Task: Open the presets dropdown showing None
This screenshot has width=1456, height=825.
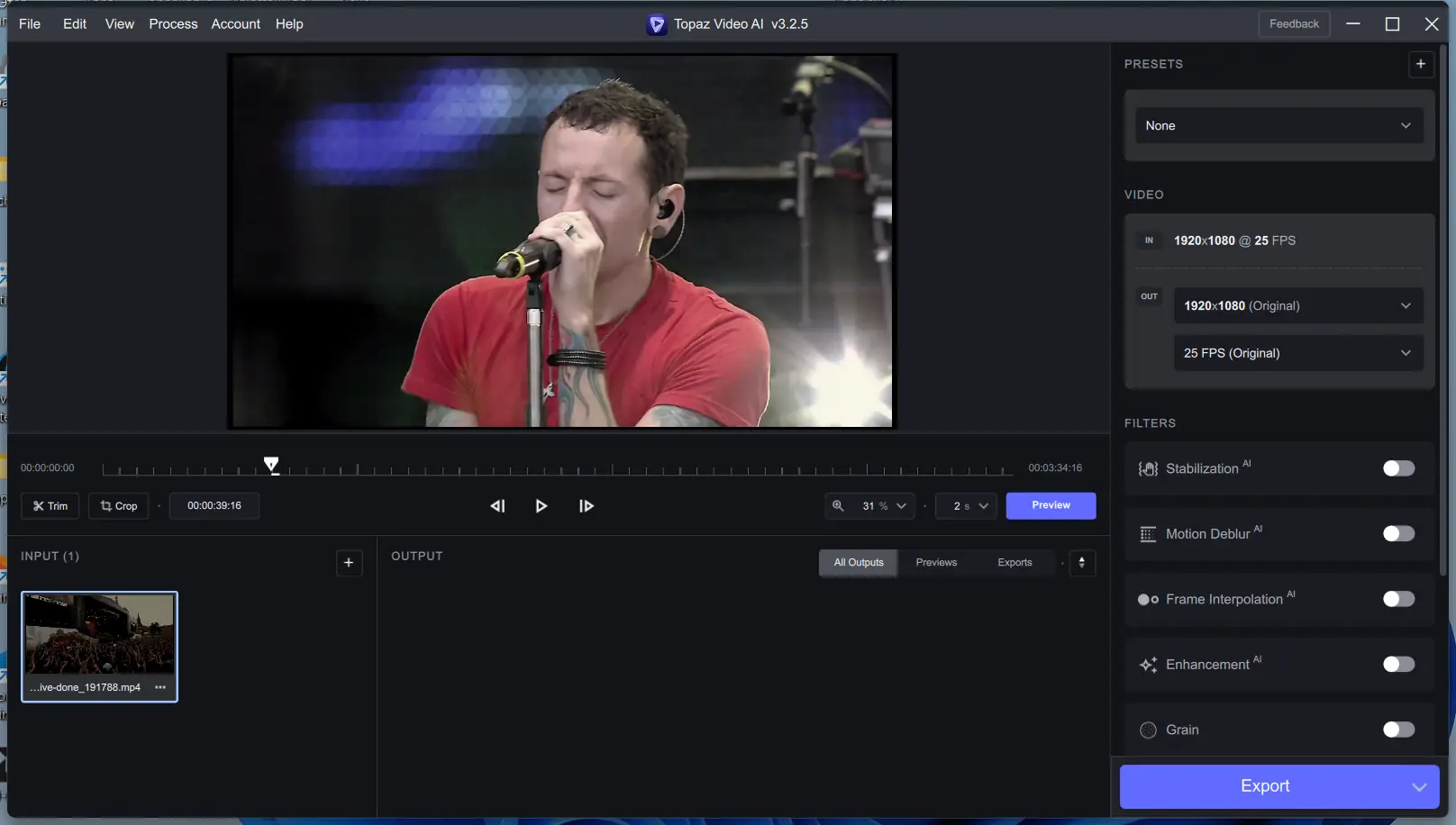Action: tap(1279, 126)
